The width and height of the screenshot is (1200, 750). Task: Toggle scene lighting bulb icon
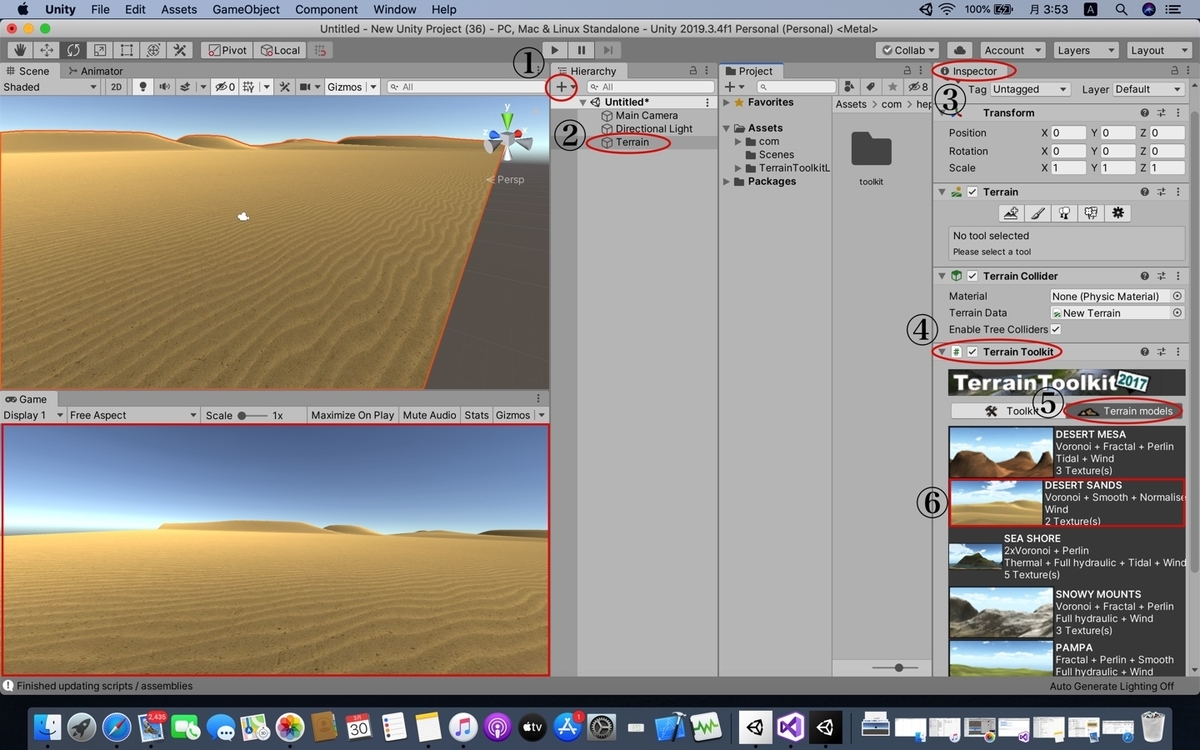pyautogui.click(x=143, y=87)
